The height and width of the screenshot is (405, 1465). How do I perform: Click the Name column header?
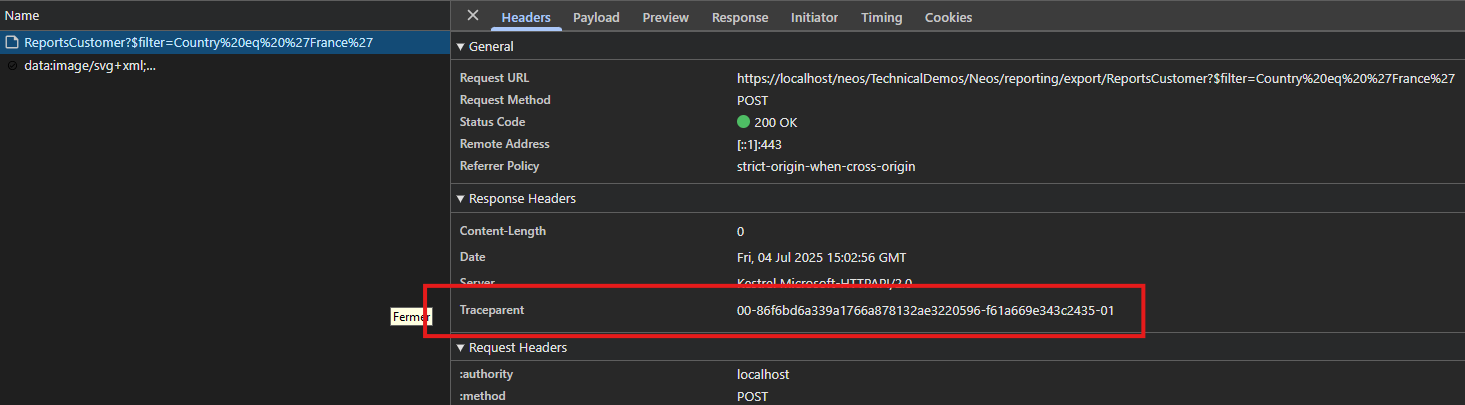click(22, 16)
